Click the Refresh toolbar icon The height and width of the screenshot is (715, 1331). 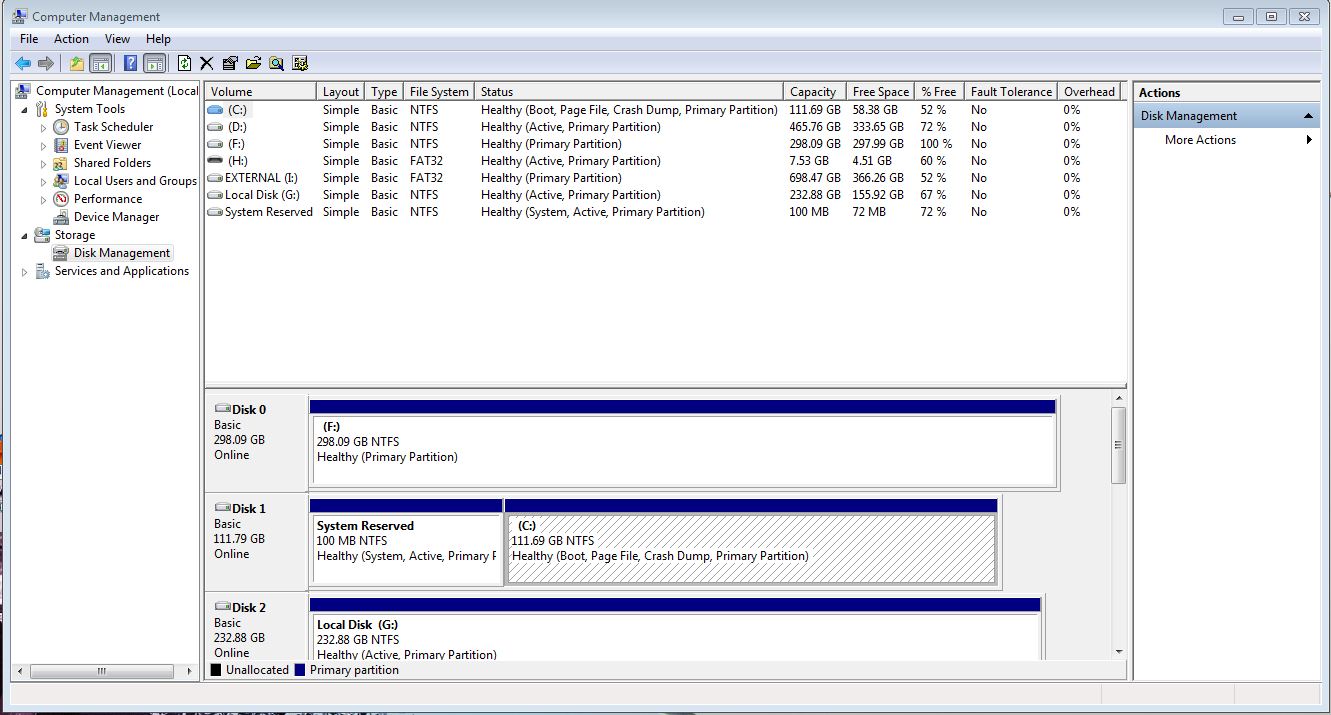[184, 63]
